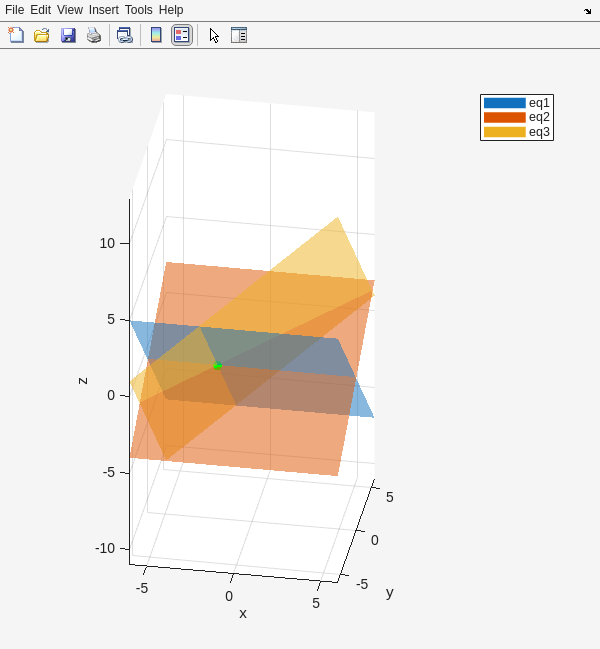This screenshot has width=600, height=649.
Task: Select the eq3 legend label
Action: (539, 132)
